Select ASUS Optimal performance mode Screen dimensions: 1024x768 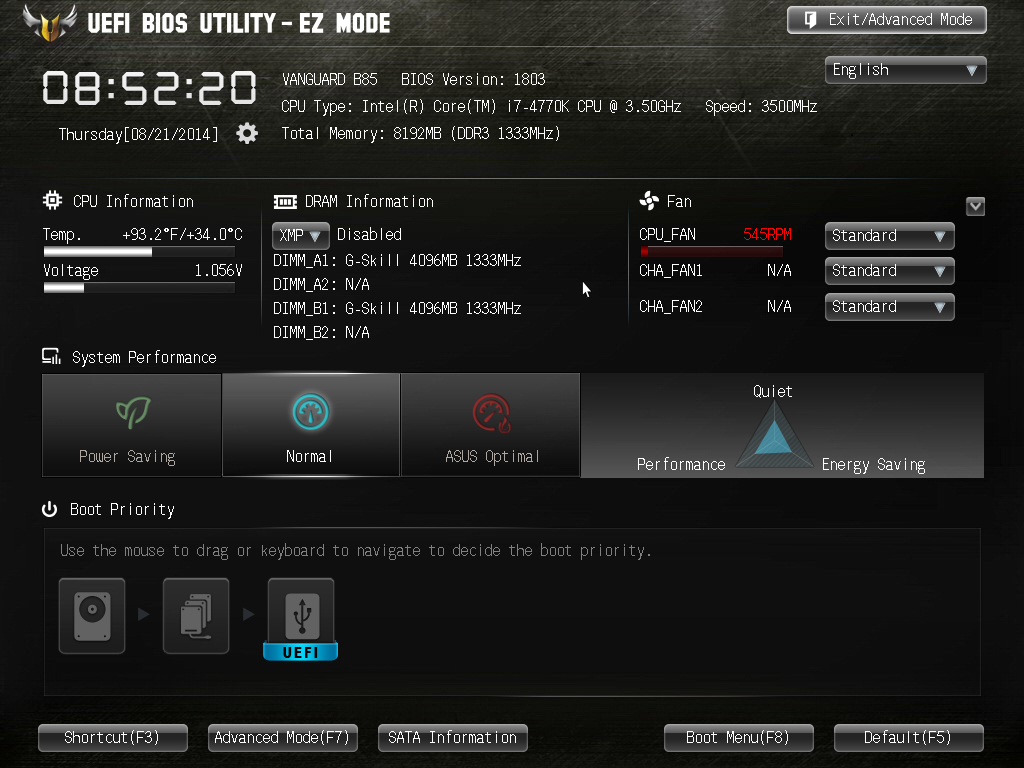(490, 425)
